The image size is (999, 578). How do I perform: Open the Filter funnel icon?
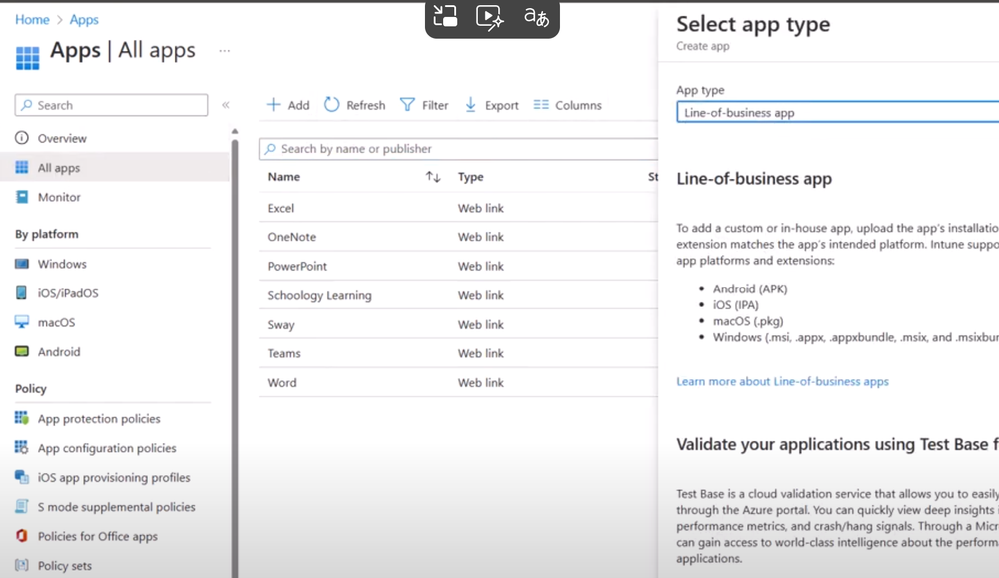click(x=407, y=105)
